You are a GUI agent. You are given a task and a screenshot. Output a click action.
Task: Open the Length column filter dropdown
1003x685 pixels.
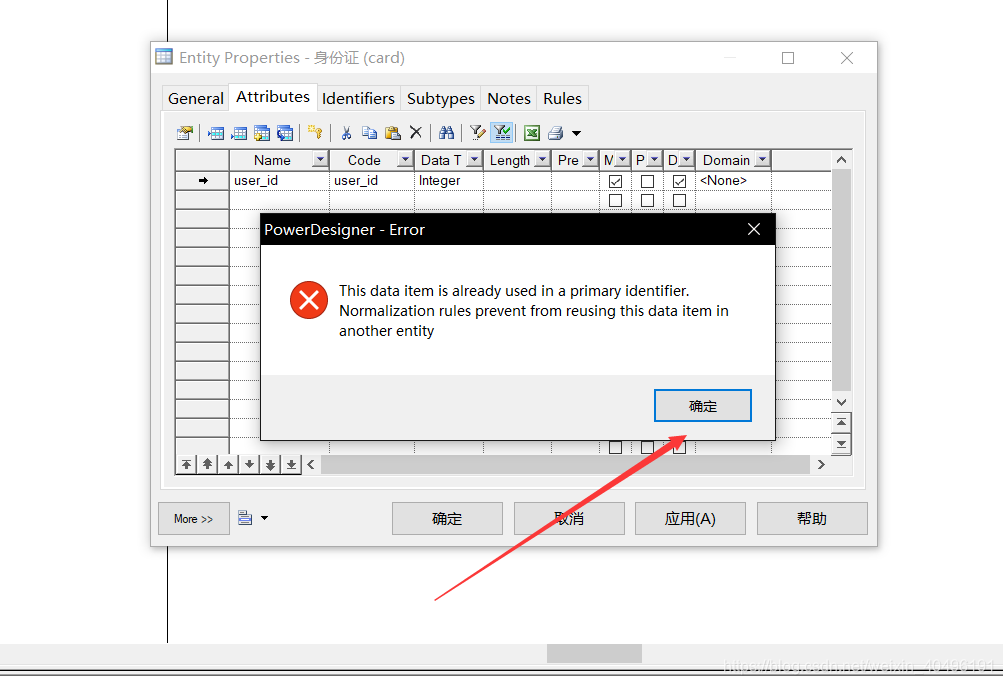coord(542,159)
